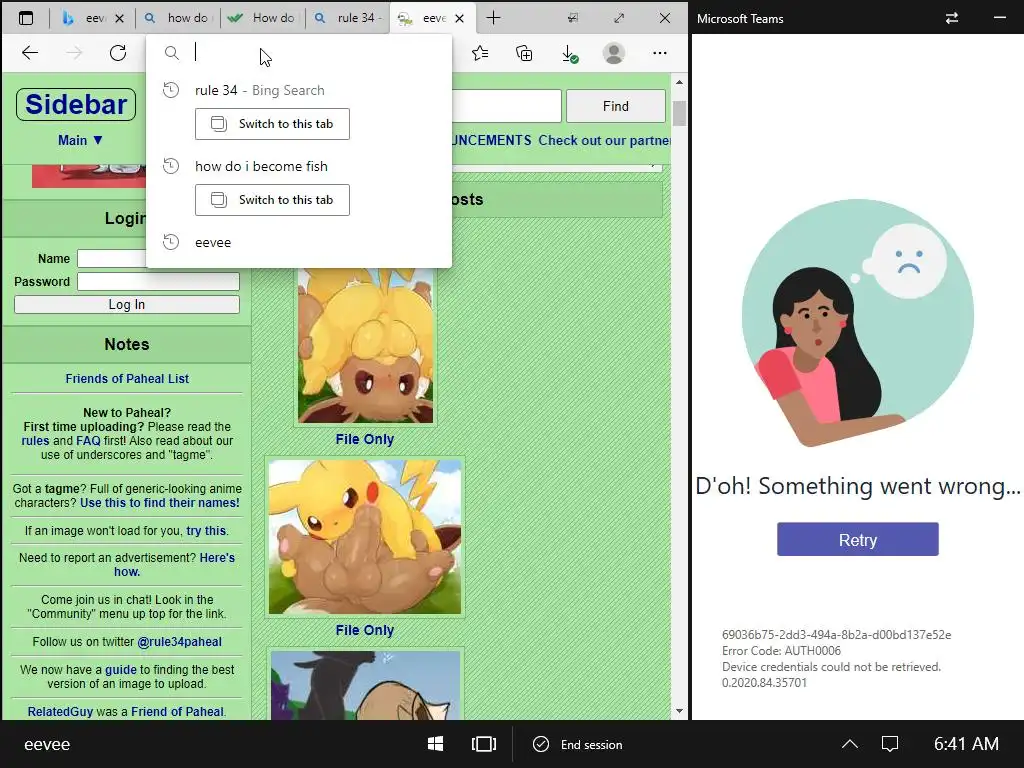The image size is (1024, 768).
Task: Open the '@rule34paheal' twitter link
Action: tap(179, 642)
